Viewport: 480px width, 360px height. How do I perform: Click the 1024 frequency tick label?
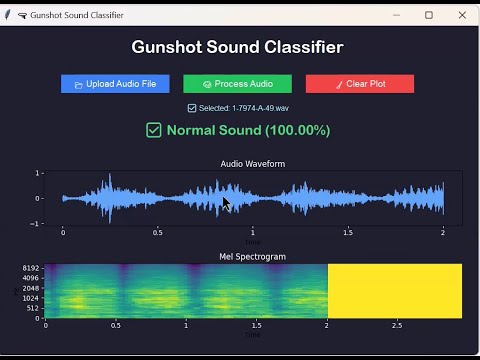[31, 298]
